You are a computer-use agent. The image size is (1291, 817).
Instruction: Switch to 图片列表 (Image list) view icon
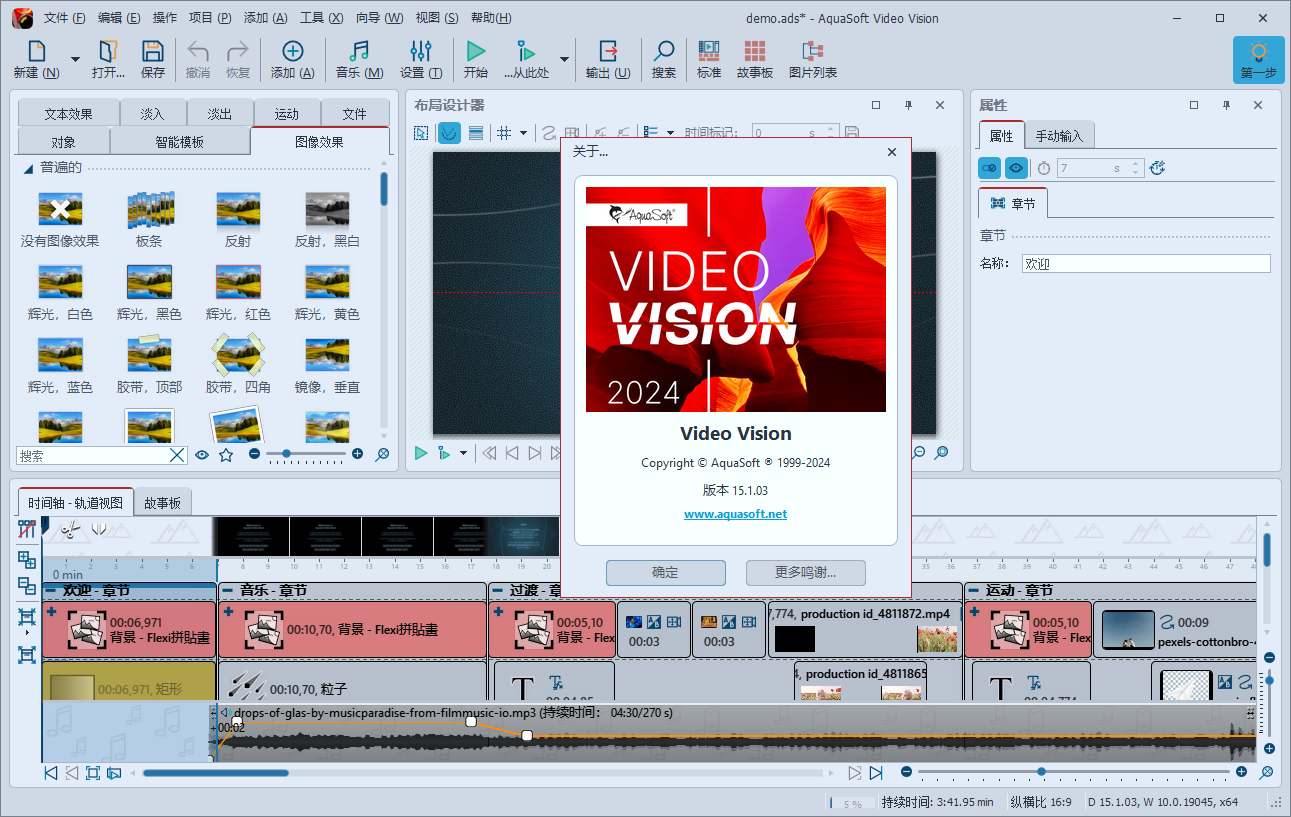(813, 52)
